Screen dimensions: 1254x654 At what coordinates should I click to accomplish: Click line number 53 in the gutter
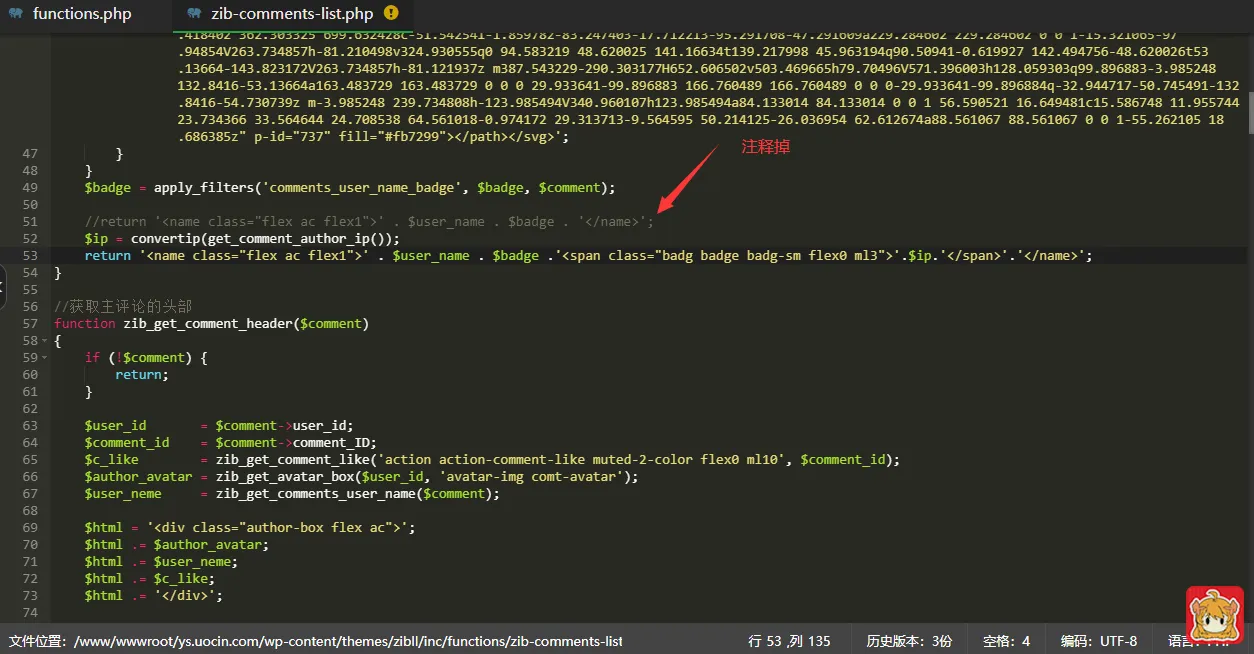(x=29, y=256)
